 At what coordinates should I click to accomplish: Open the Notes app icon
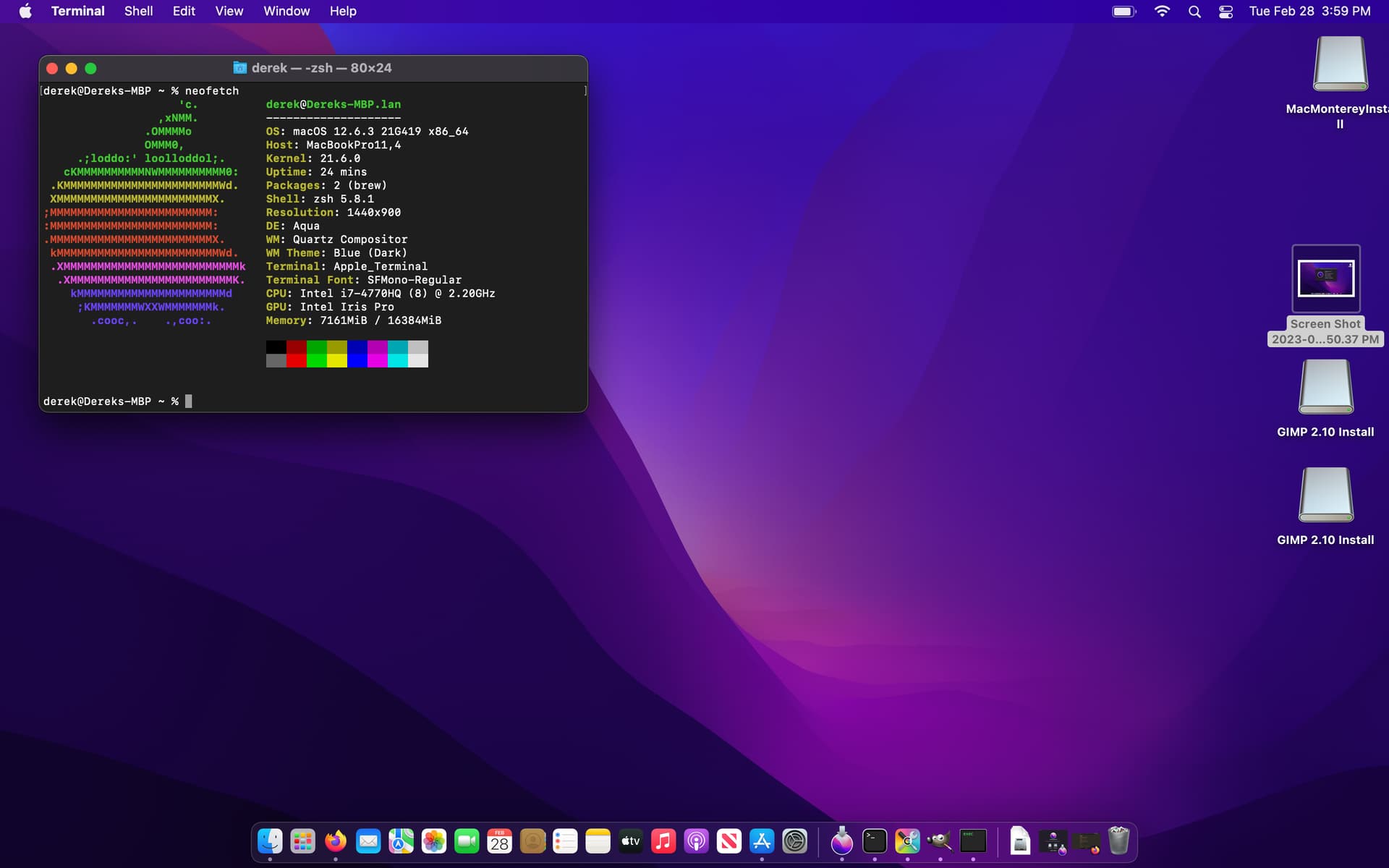click(x=598, y=841)
